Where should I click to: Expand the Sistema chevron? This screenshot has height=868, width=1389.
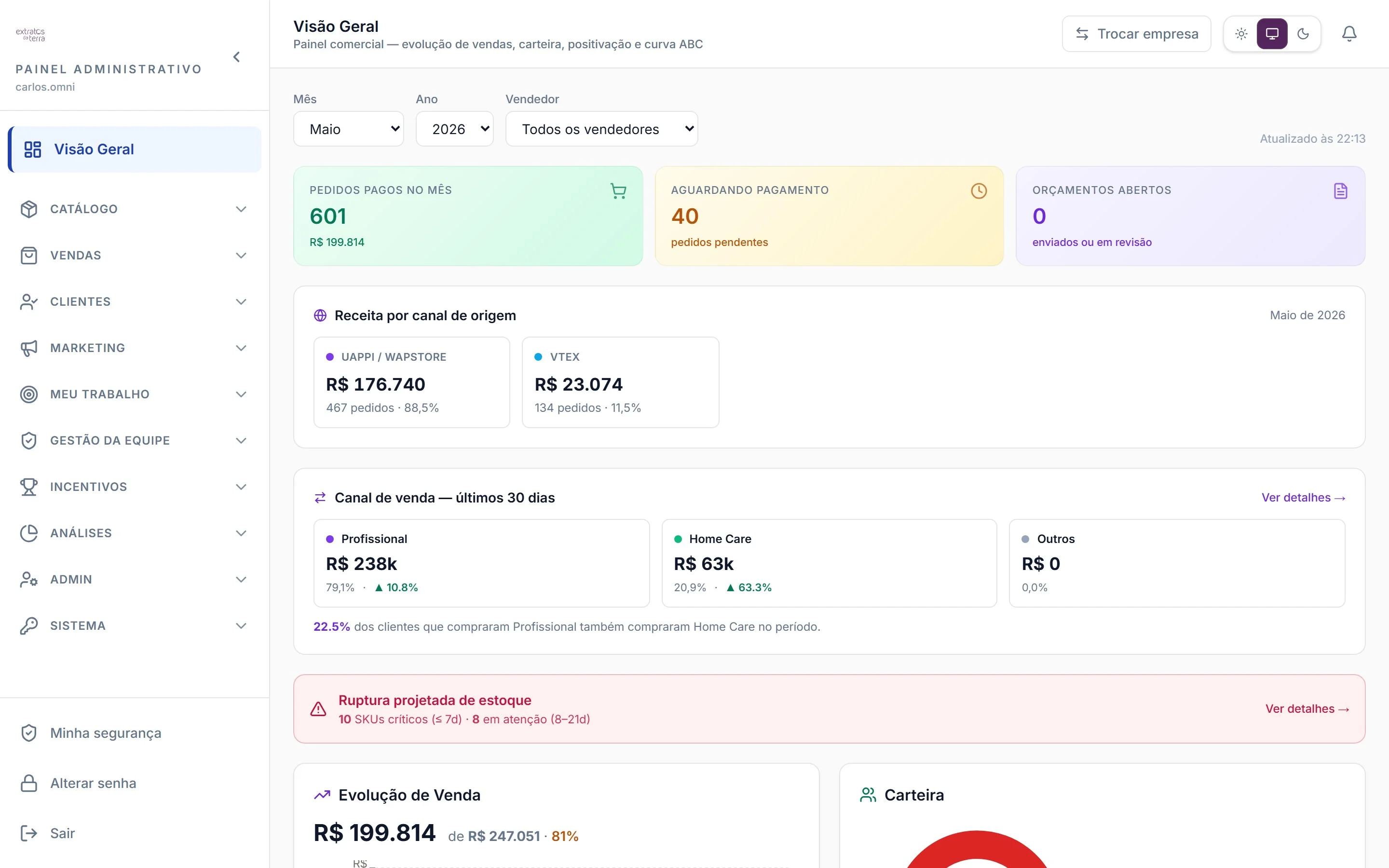(241, 626)
